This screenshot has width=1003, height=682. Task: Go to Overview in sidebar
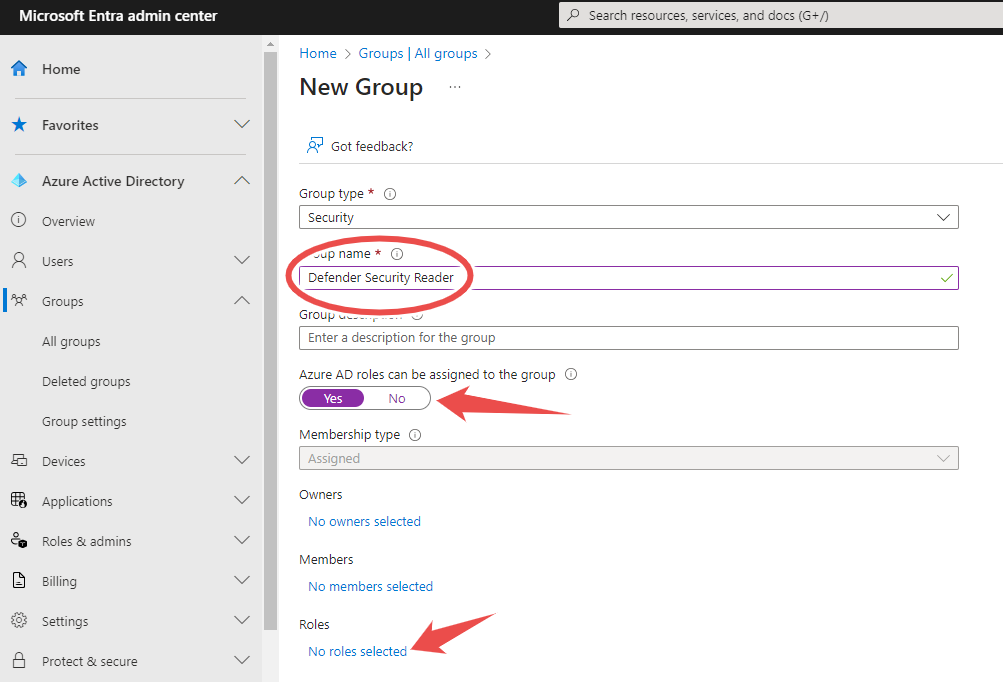pos(68,221)
